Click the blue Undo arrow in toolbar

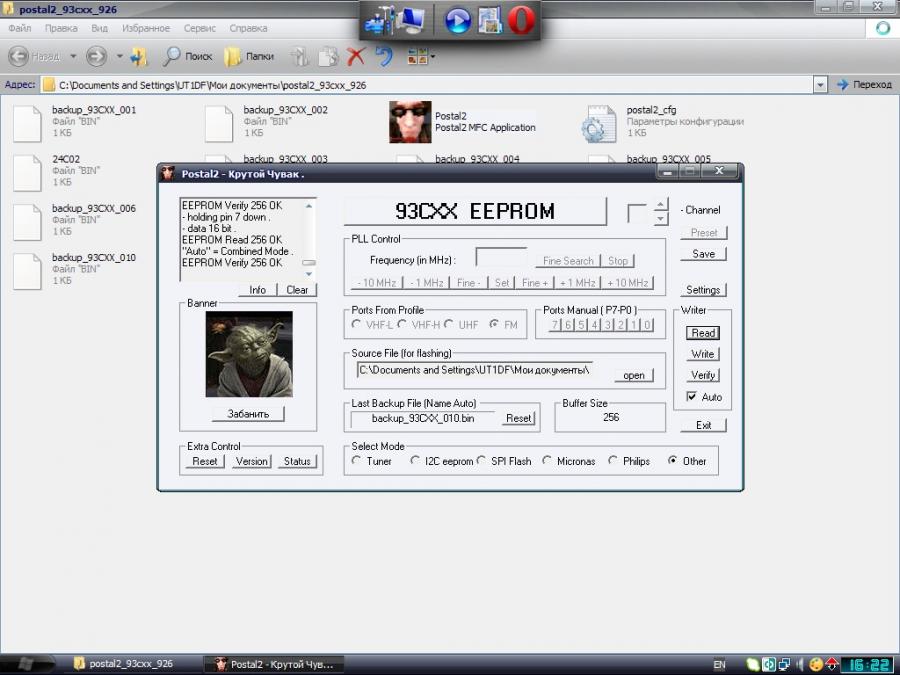point(383,56)
